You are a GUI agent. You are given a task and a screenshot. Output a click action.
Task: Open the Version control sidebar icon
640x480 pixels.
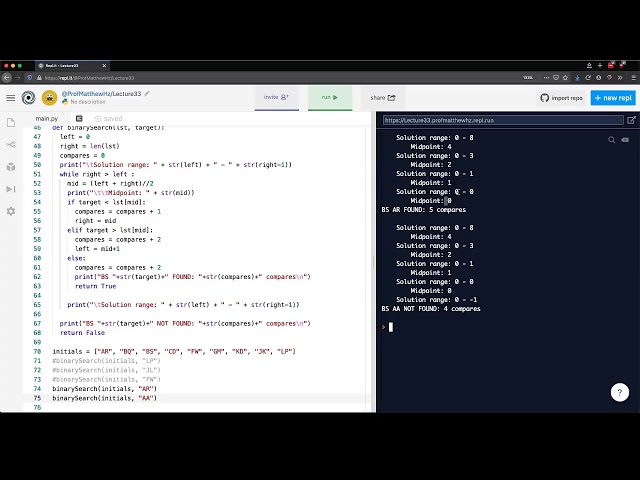point(11,144)
